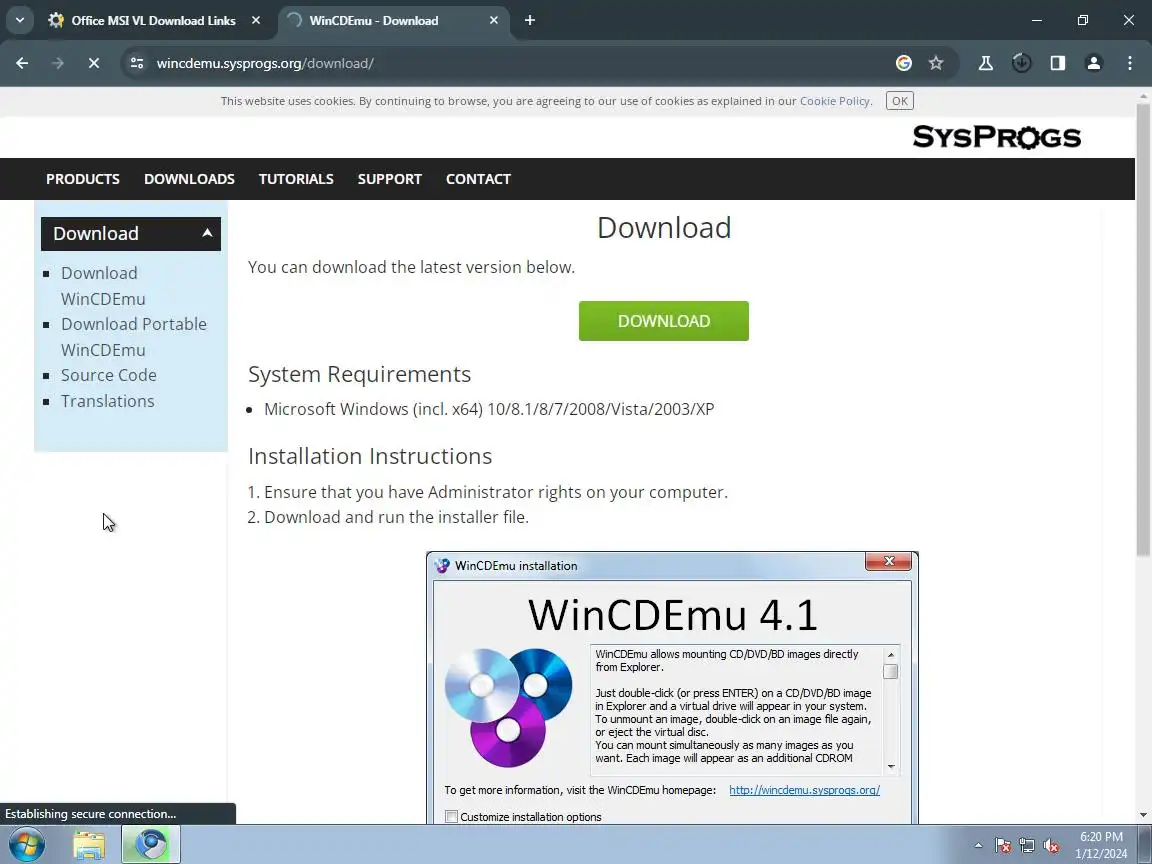Screen dimensions: 1152x864
Task: Click the page scrollbar down arrow
Action: pos(1143,815)
